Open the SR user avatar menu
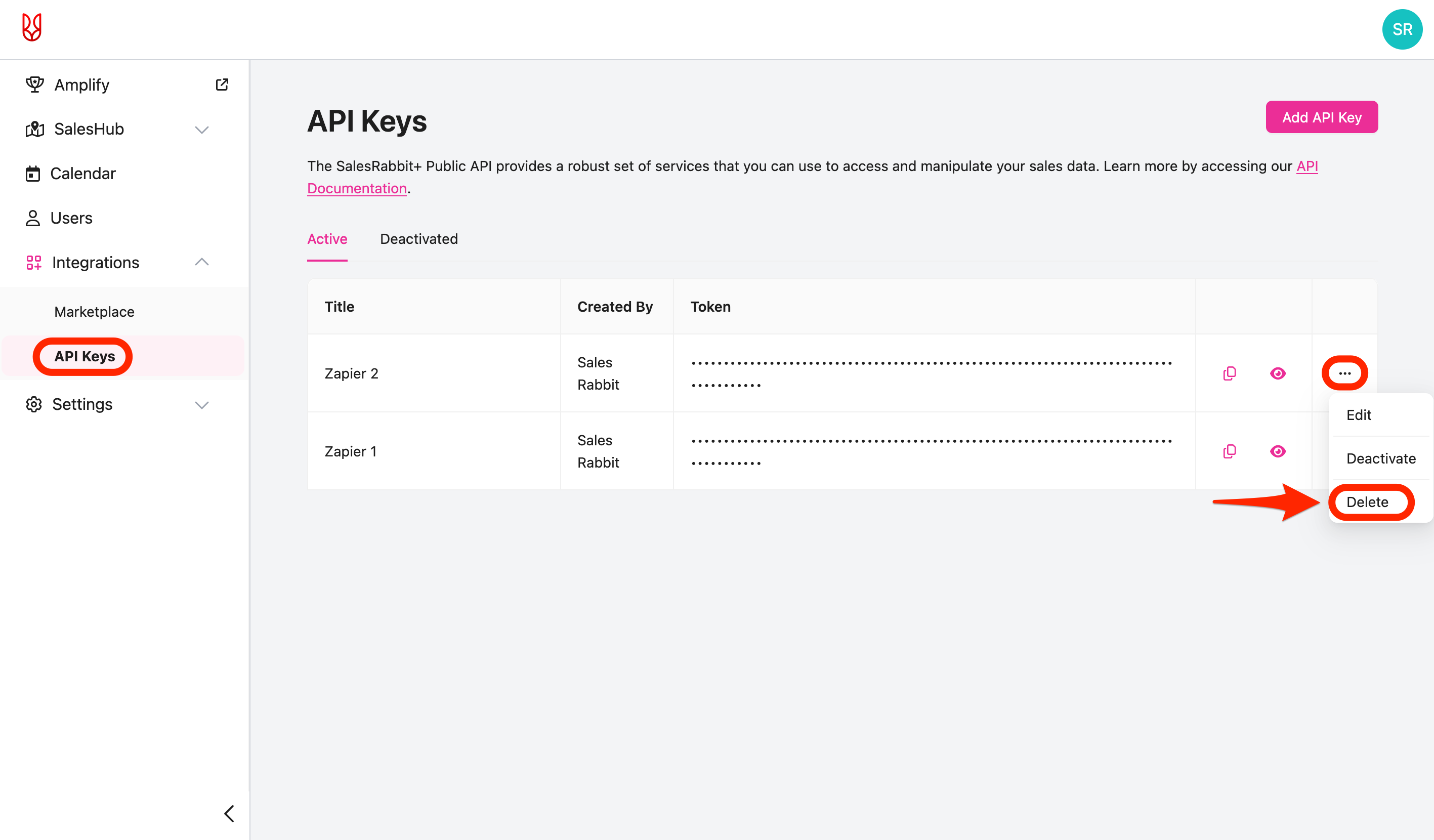 click(1402, 29)
